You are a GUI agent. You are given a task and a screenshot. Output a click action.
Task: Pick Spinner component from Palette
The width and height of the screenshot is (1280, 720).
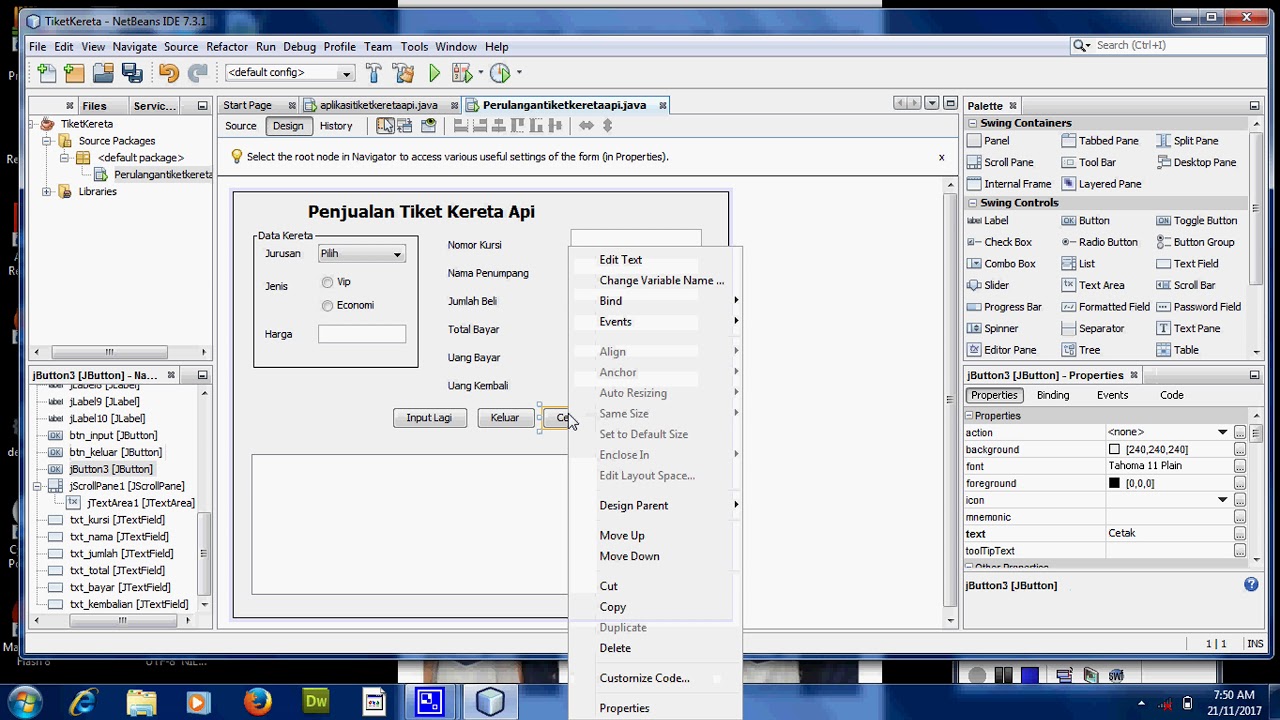pyautogui.click(x=993, y=328)
